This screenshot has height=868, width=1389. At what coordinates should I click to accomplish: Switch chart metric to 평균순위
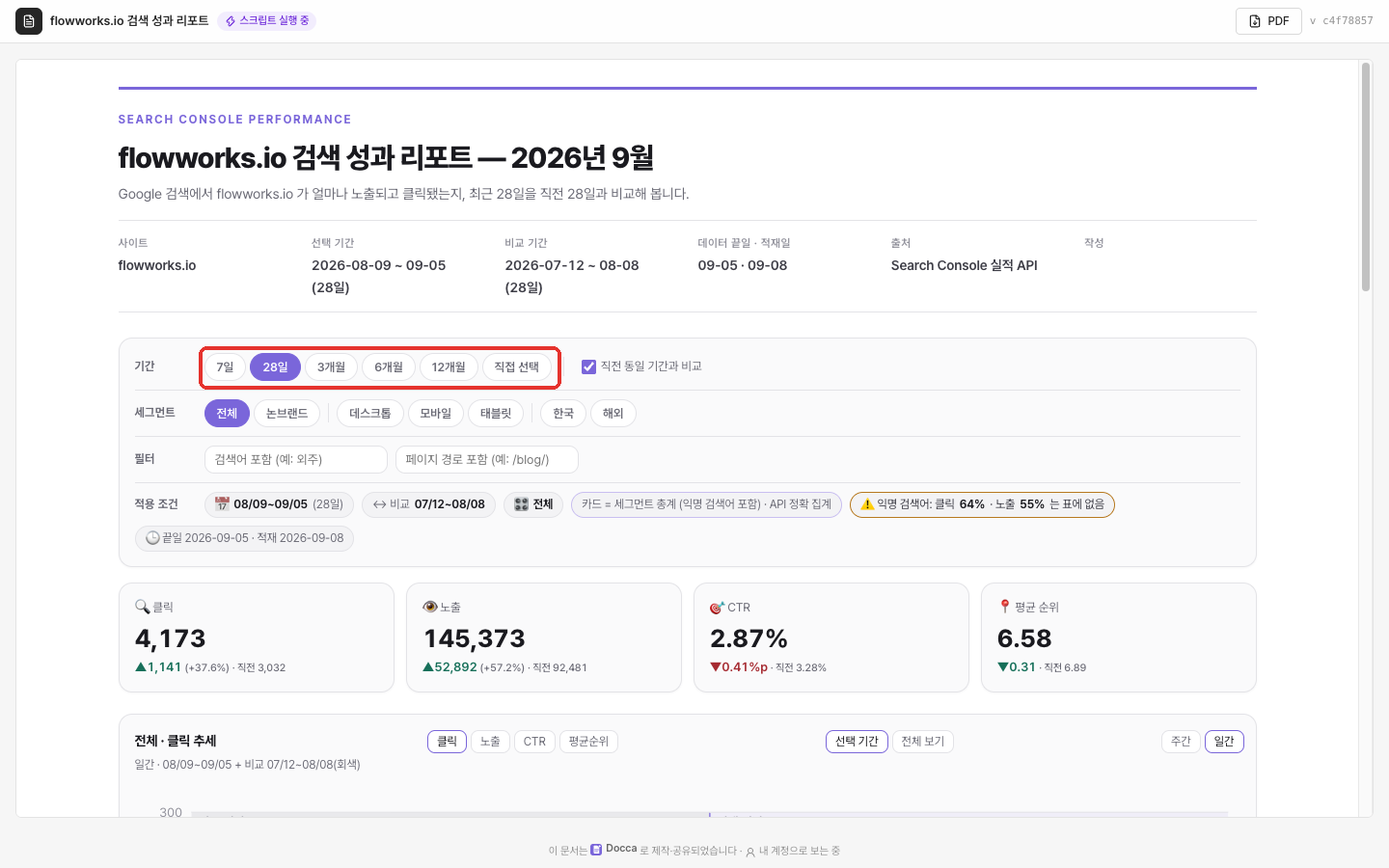pos(588,742)
